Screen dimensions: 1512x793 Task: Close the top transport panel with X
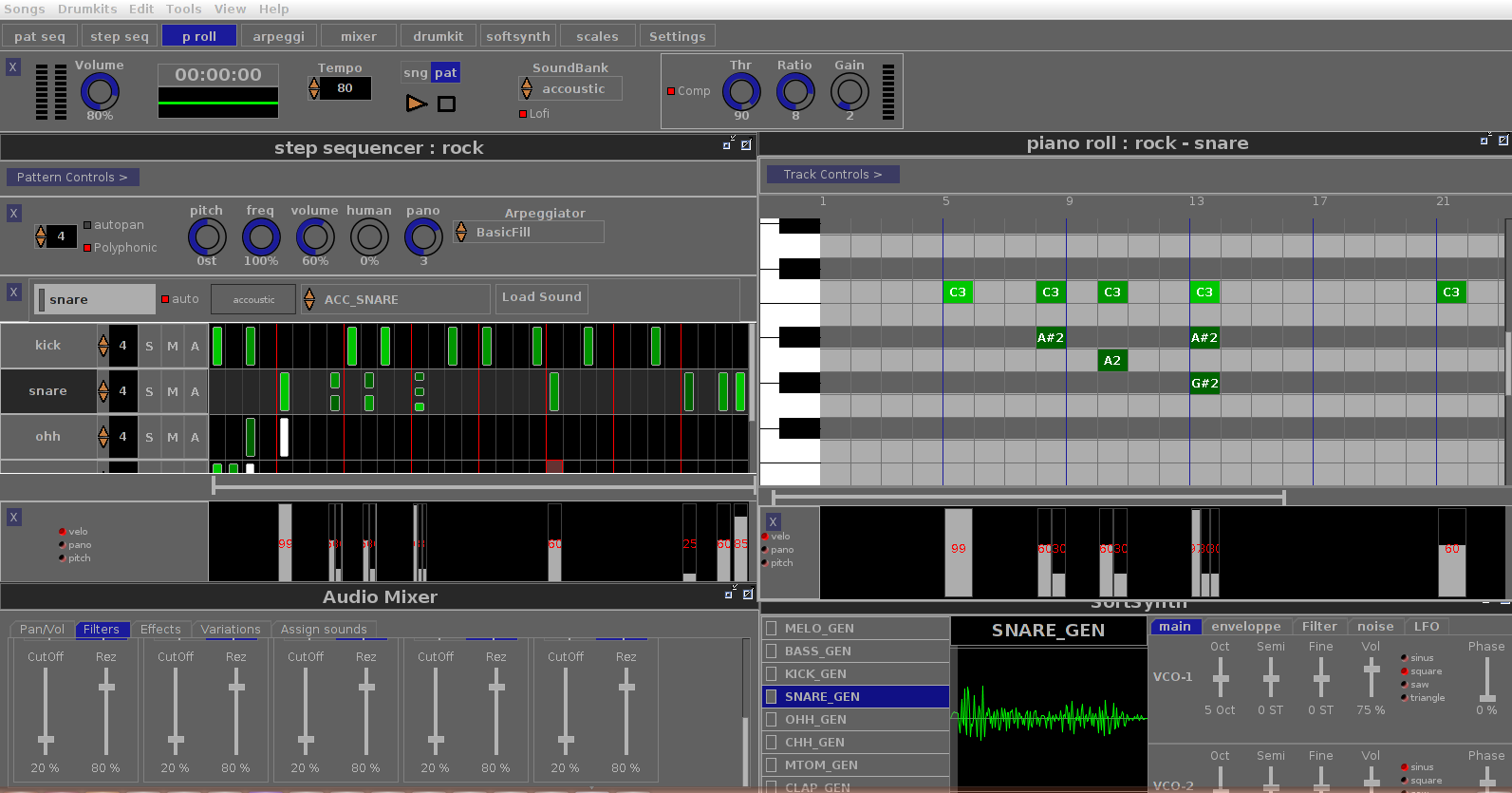coord(12,66)
